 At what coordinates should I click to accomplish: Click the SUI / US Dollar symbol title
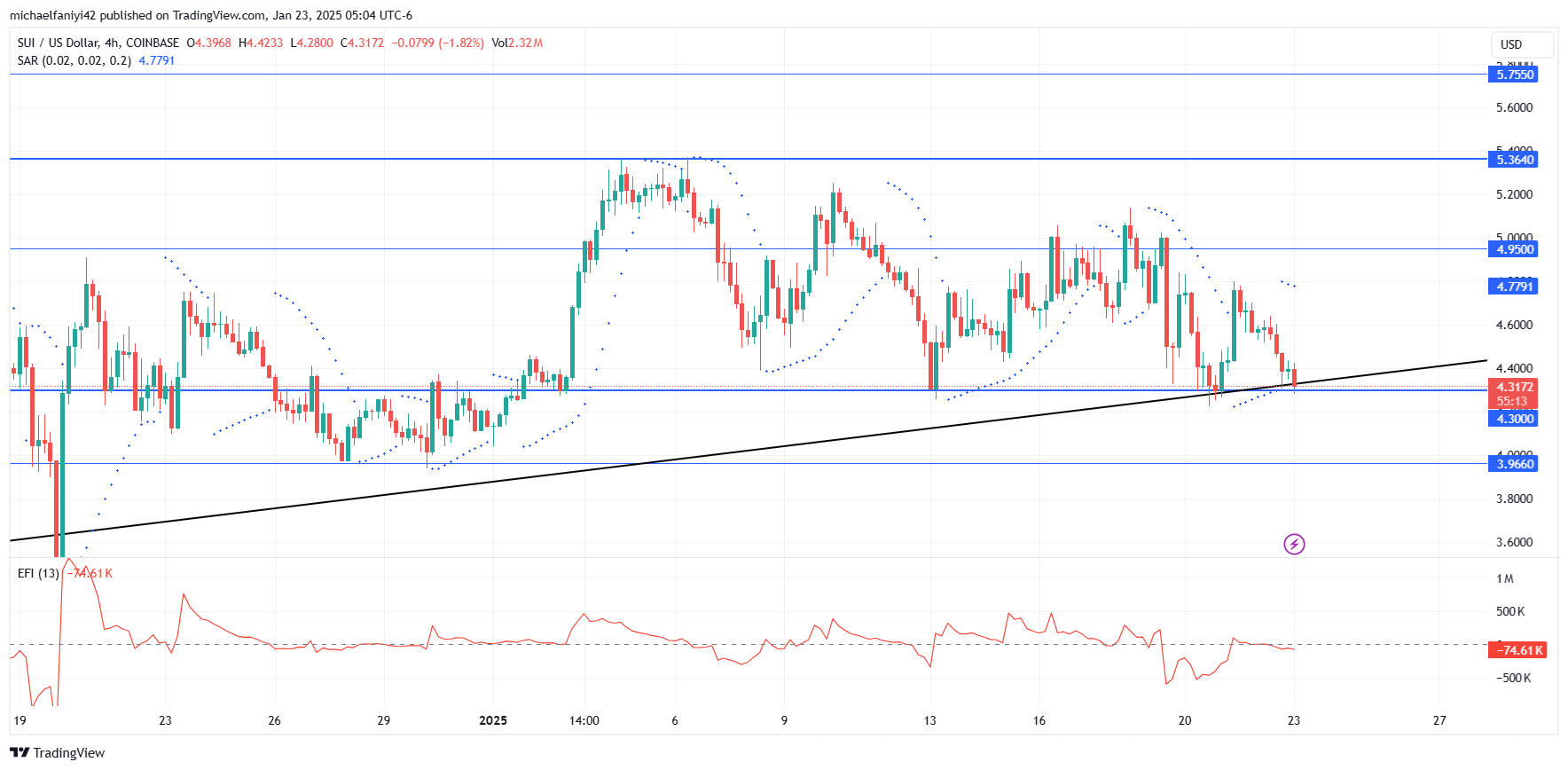[98, 43]
